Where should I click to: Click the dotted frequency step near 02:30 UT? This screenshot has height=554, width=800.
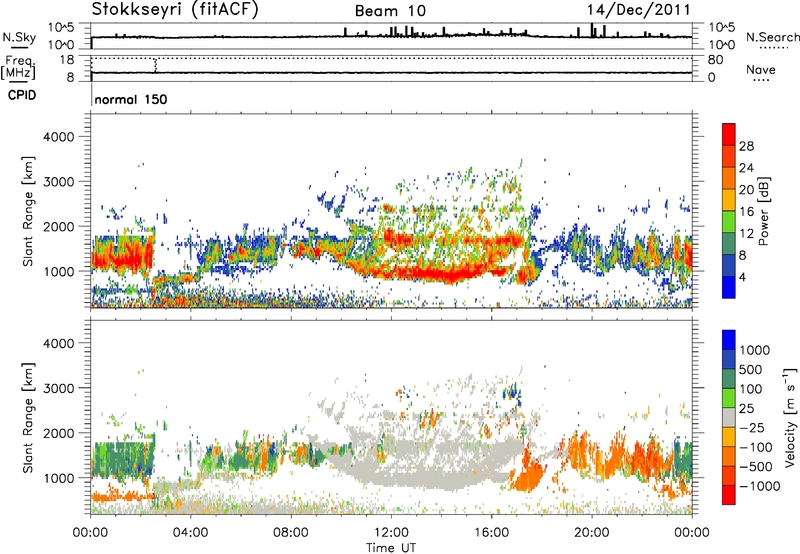[x=155, y=65]
